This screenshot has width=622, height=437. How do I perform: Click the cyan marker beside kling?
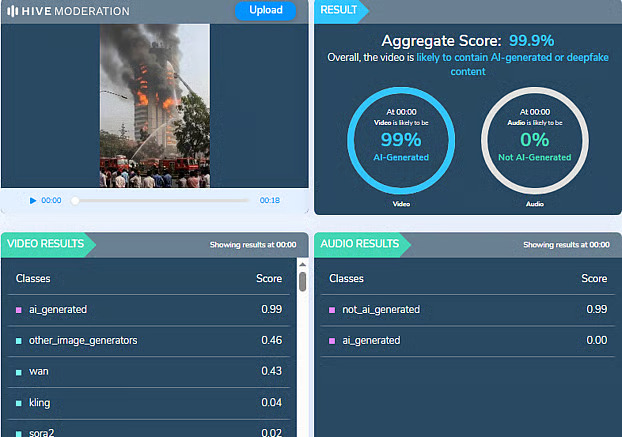[18, 403]
